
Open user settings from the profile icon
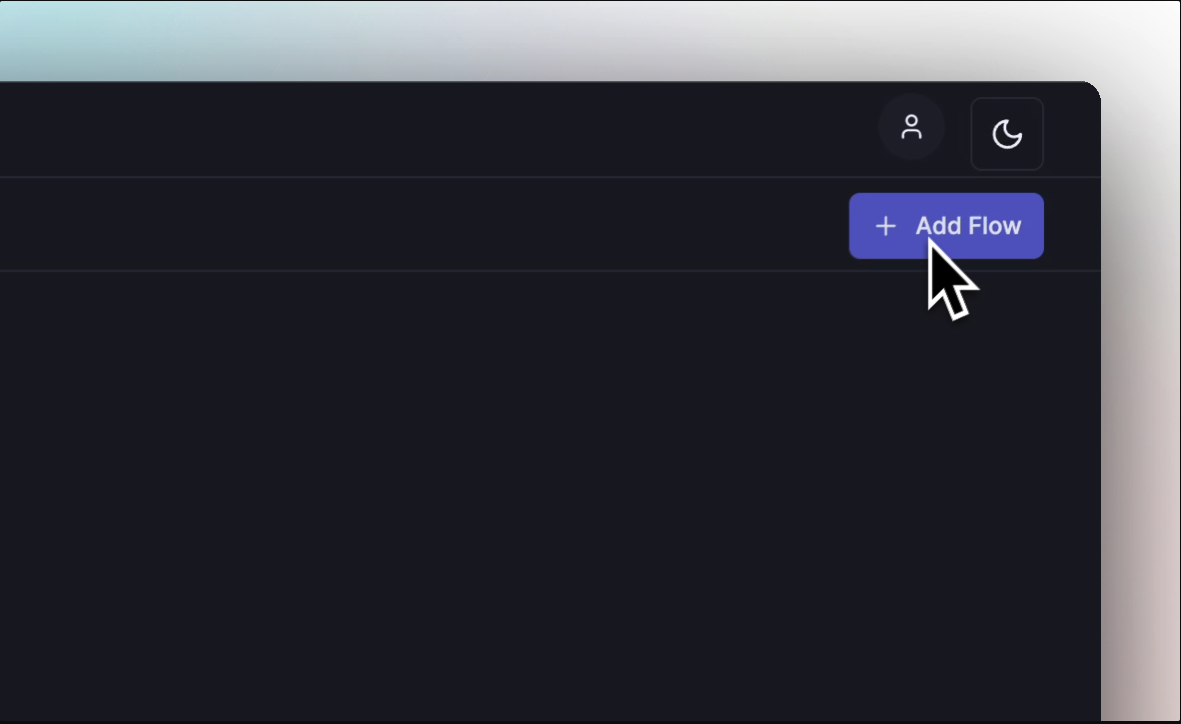pyautogui.click(x=911, y=128)
